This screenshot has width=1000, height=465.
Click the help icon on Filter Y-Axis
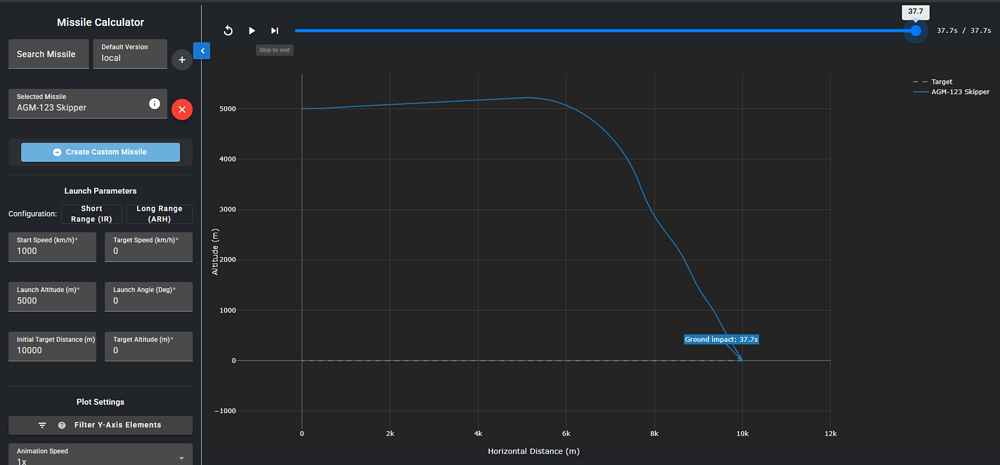tap(62, 425)
